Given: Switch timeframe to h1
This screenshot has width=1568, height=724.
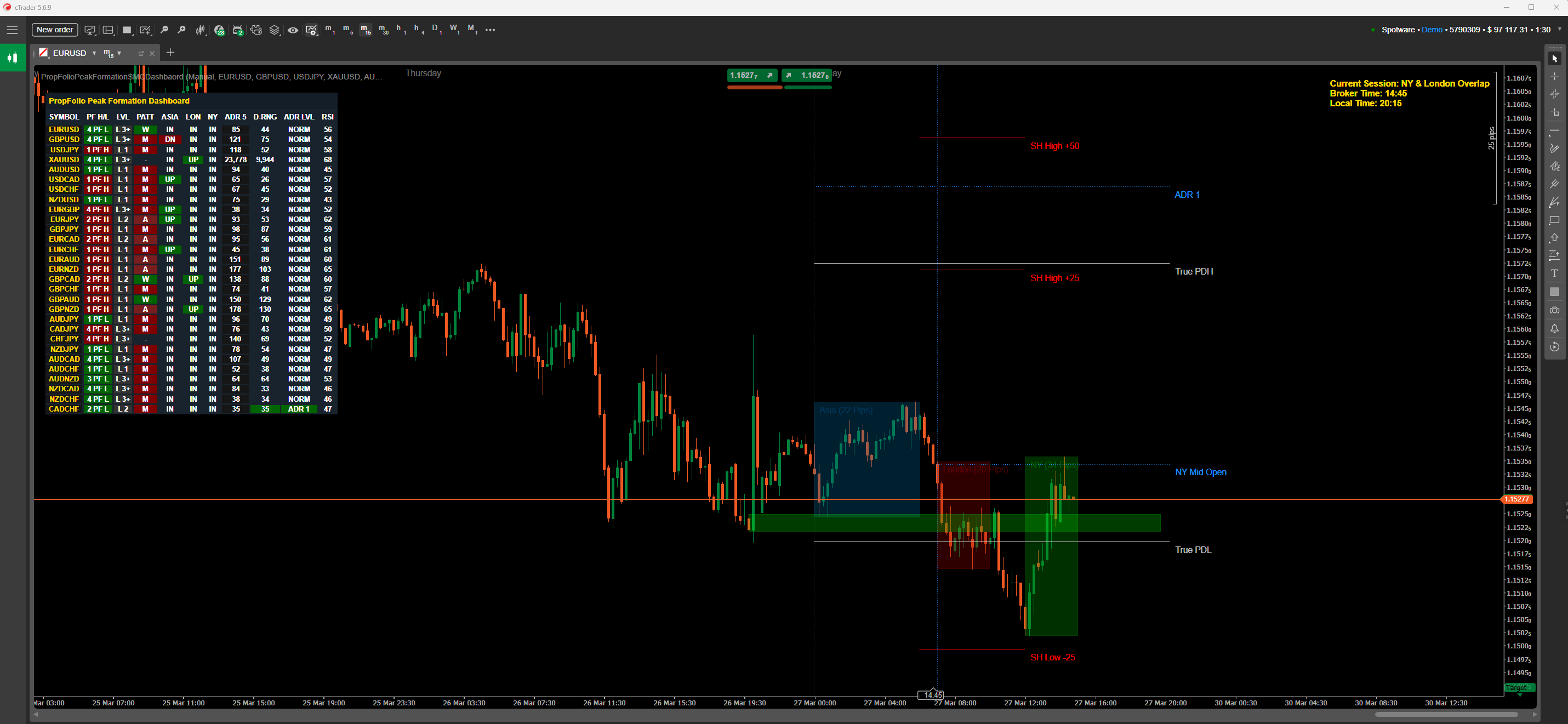Looking at the screenshot, I should click(x=401, y=29).
